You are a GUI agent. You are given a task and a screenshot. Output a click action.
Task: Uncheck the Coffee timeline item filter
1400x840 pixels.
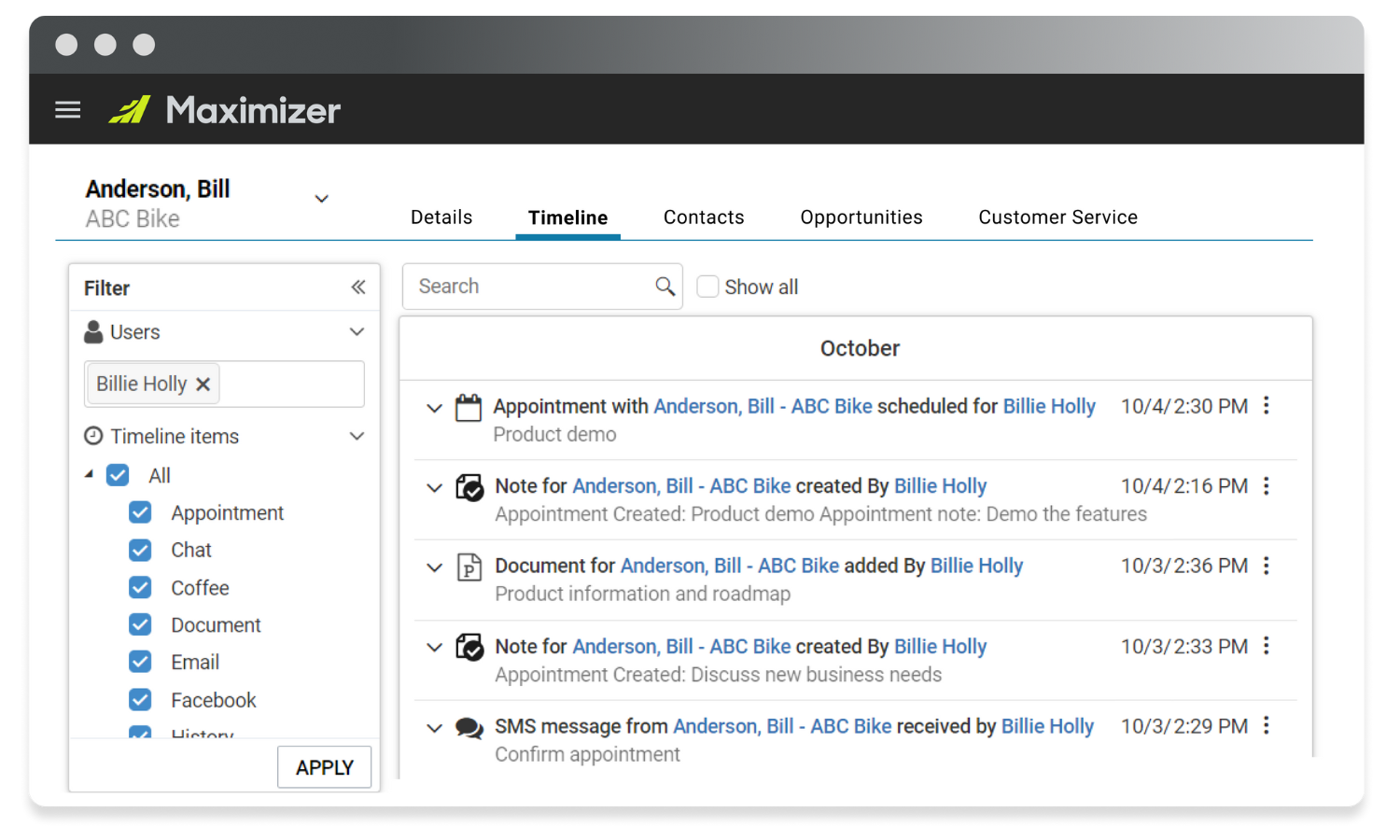click(x=141, y=588)
